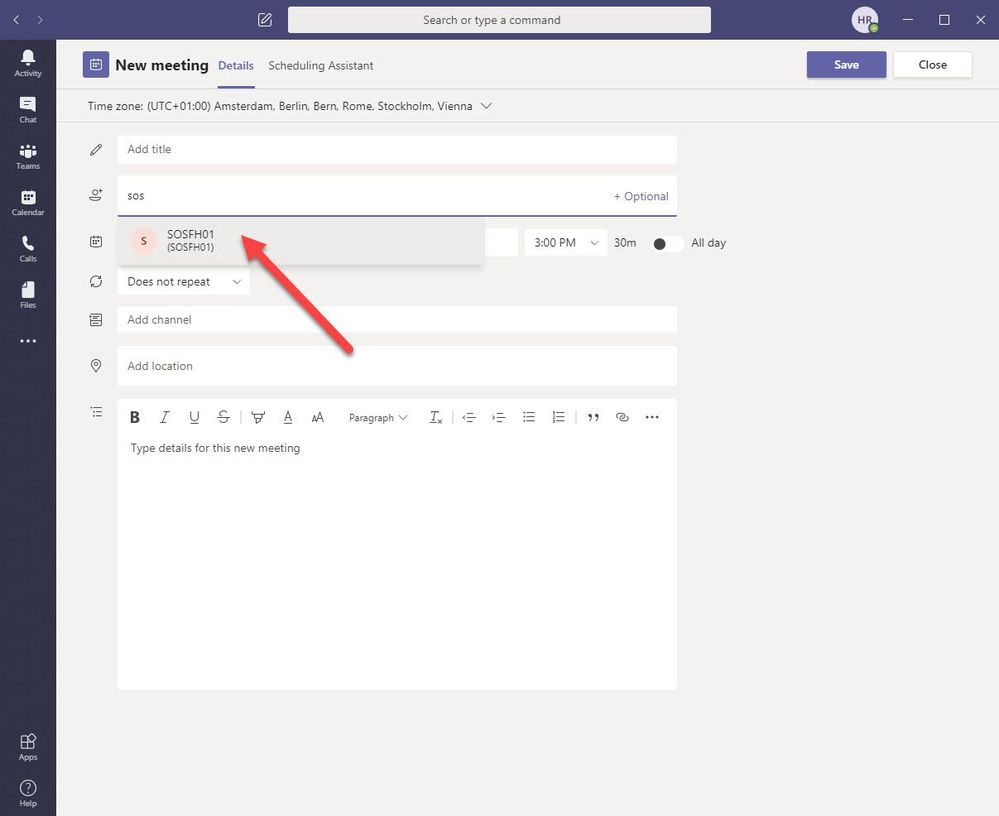Viewport: 999px width, 816px height.
Task: Save the new meeting
Action: tap(846, 64)
